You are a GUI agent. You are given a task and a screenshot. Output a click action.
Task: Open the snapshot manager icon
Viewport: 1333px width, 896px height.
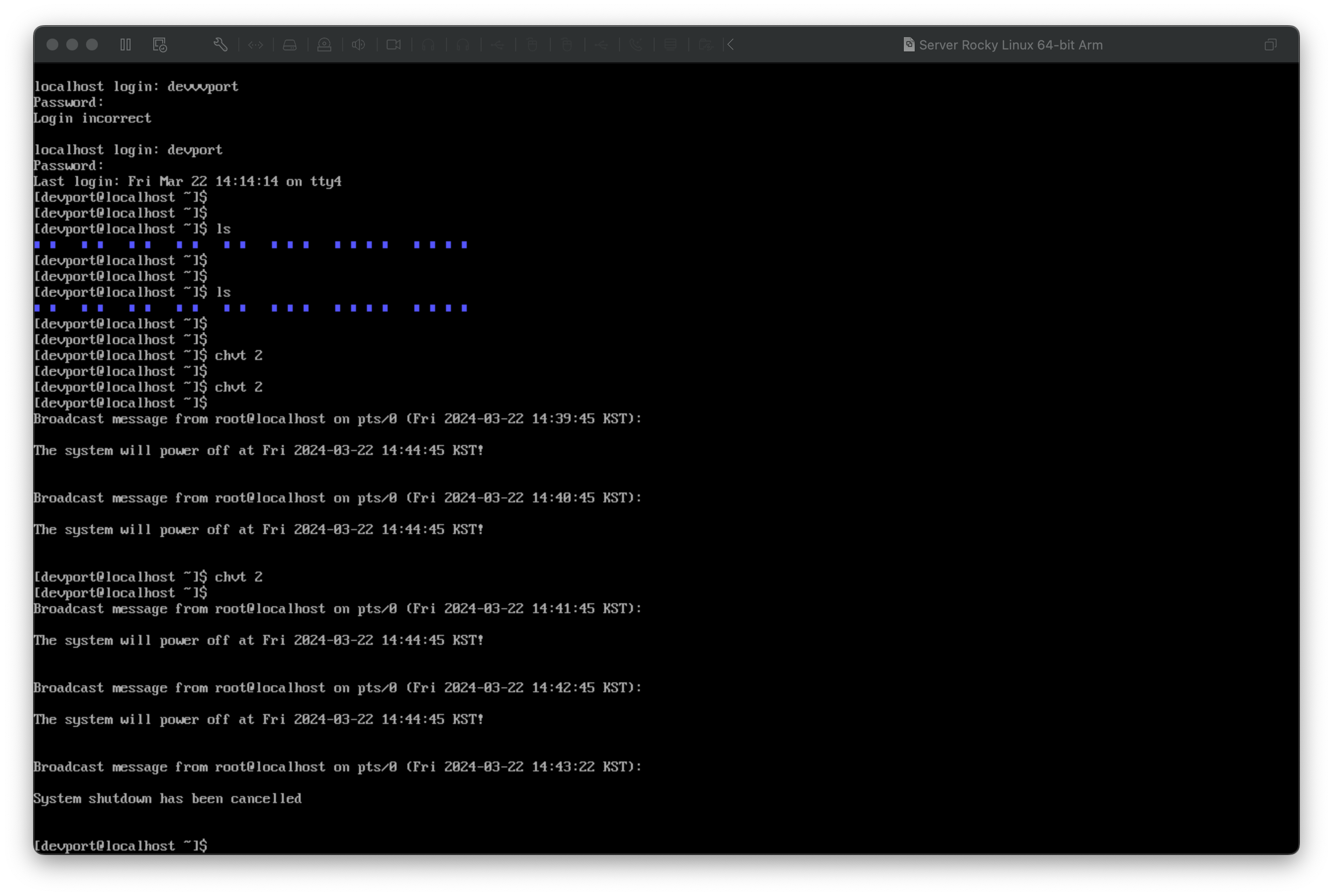[x=160, y=45]
